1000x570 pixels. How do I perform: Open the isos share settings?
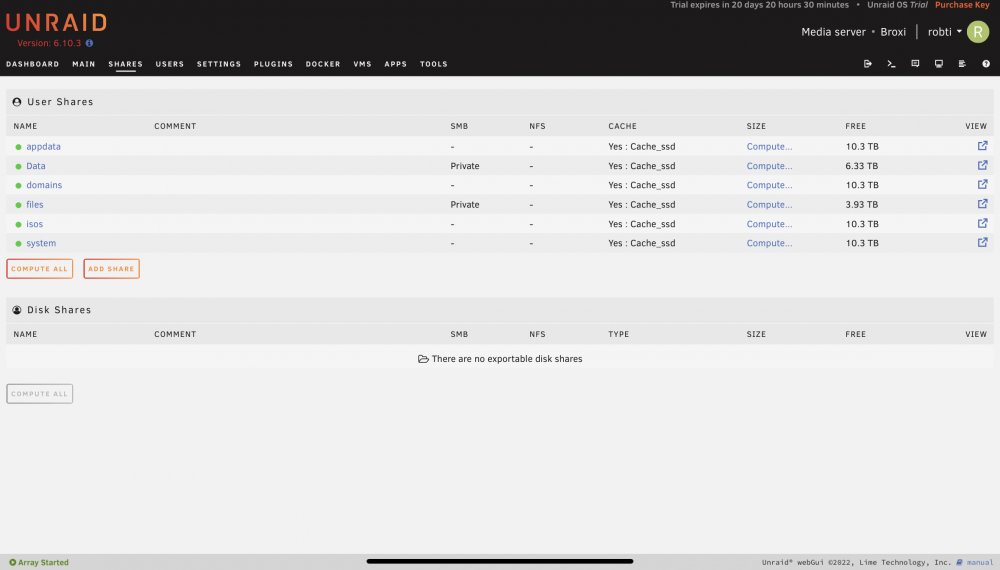click(34, 224)
